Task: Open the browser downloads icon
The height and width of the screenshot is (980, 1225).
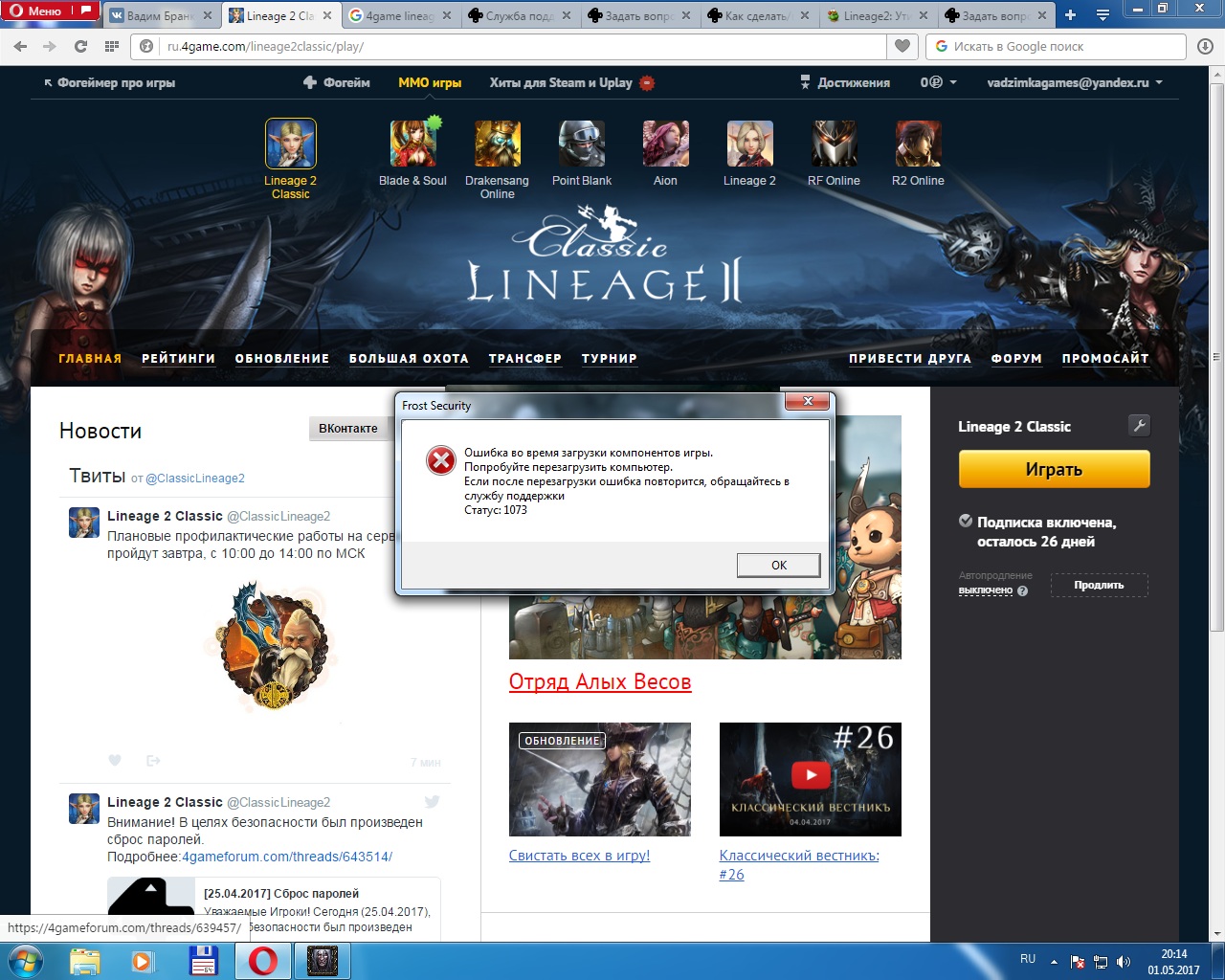Action: coord(1206,46)
